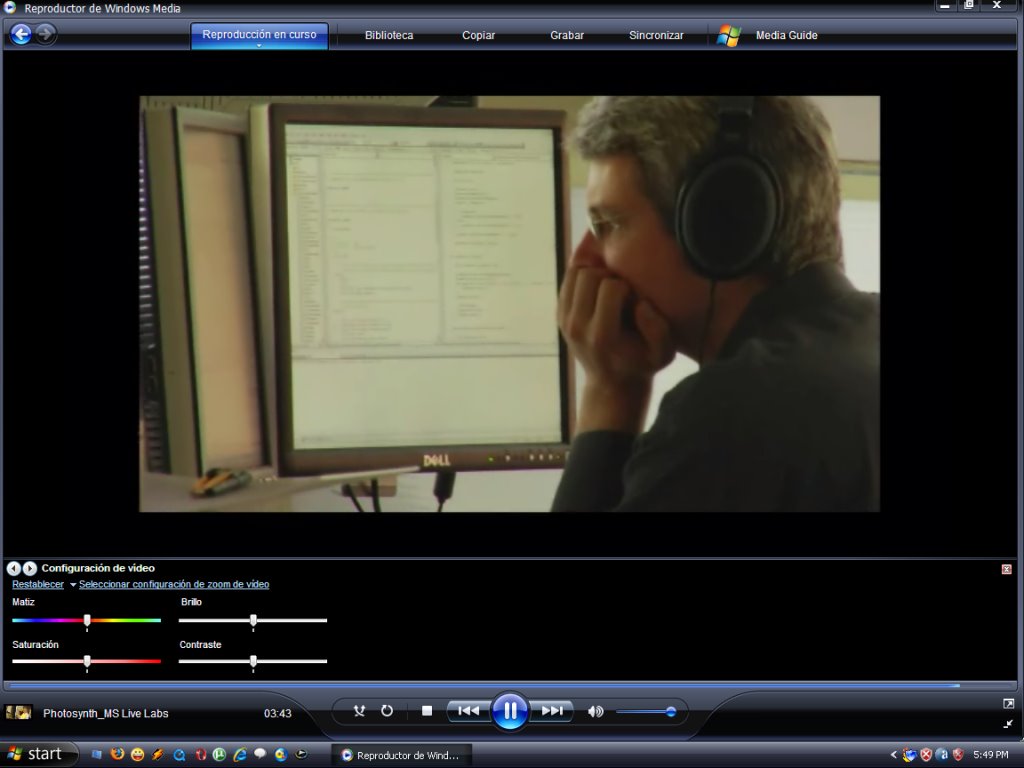Show previous enhancement panel arrow
This screenshot has width=1024, height=768.
coord(14,568)
